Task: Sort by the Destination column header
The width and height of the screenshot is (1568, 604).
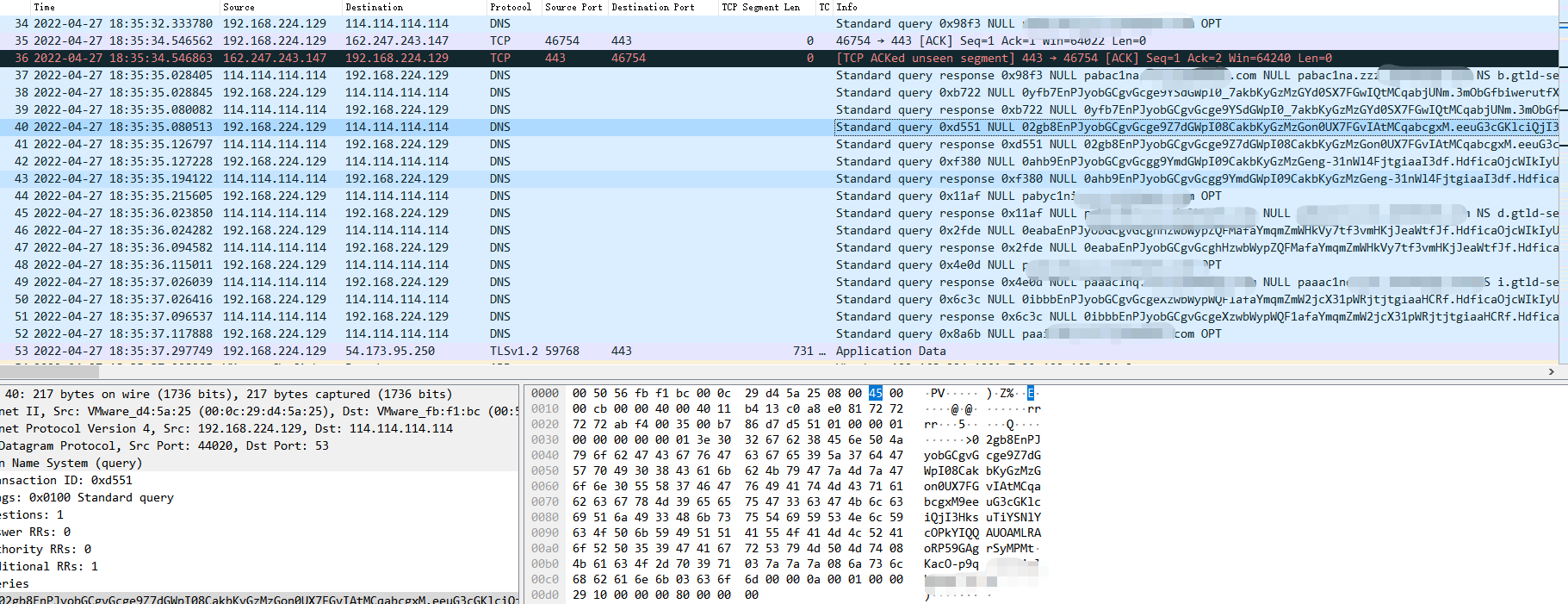Action: 374,7
